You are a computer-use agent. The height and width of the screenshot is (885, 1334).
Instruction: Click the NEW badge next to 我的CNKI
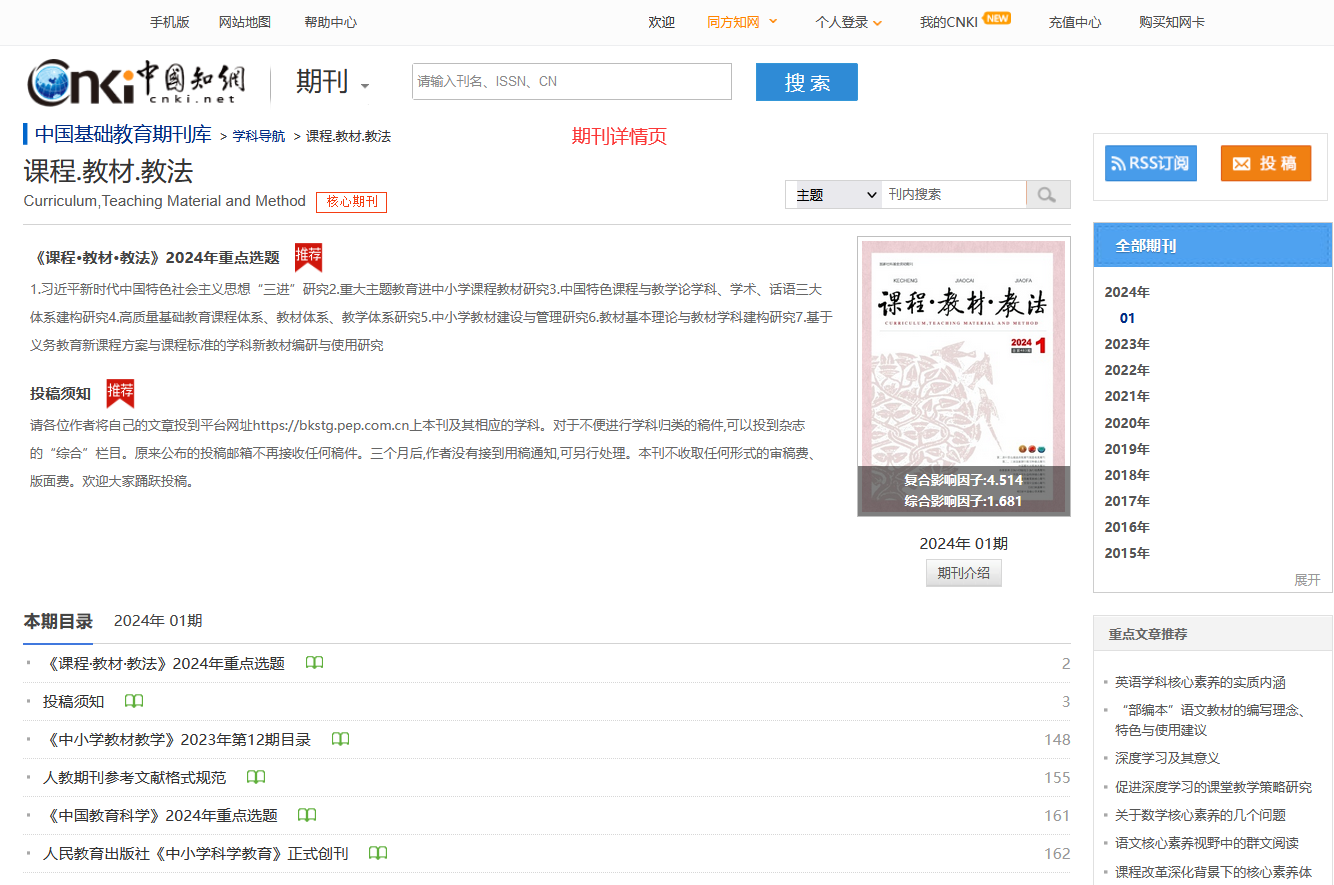997,18
